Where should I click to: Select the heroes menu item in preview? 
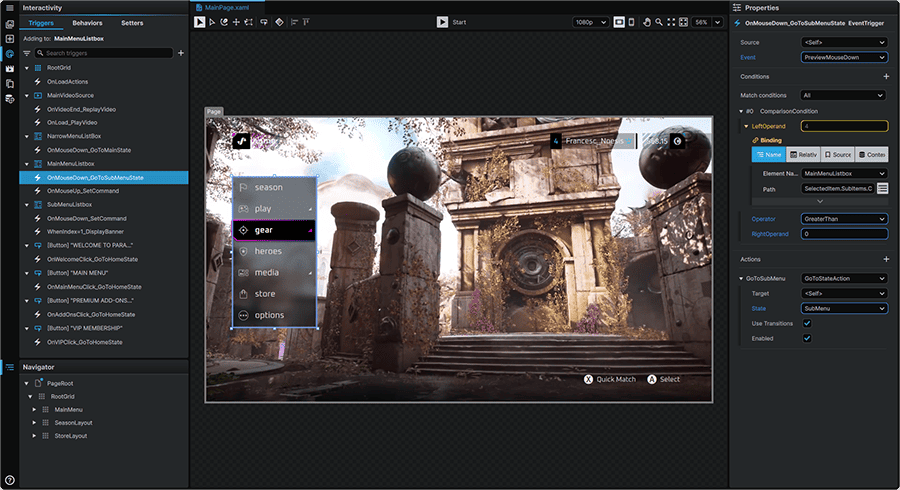(x=274, y=251)
